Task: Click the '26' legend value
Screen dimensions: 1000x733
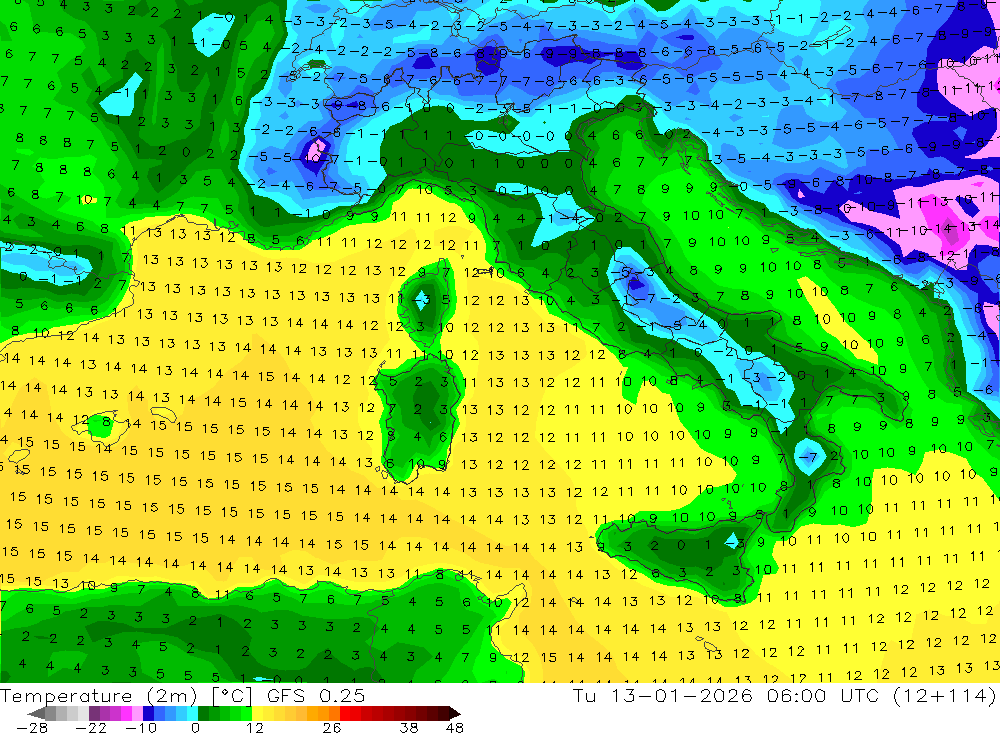Action: click(x=332, y=727)
